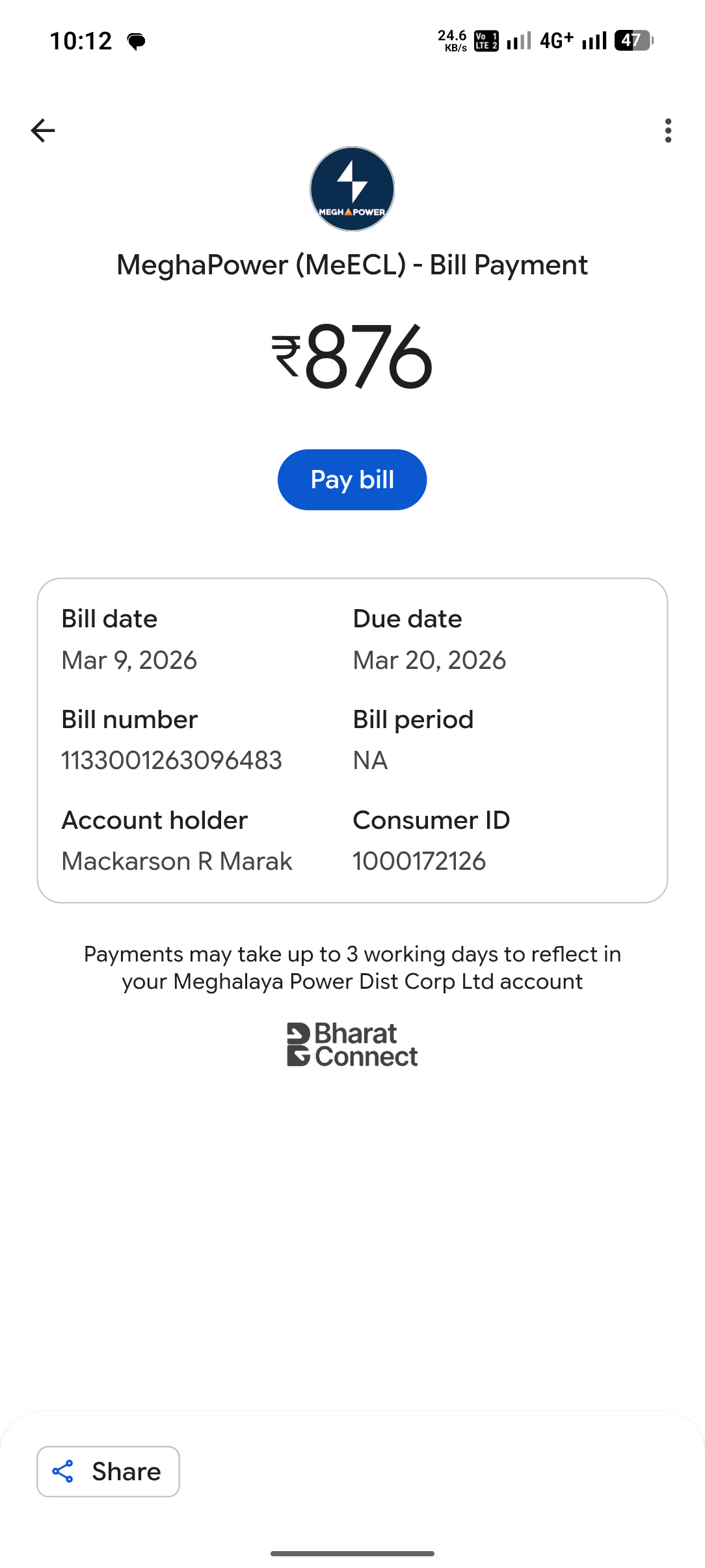Tap the due date Mar 20, 2026
This screenshot has width=705, height=1568.
(x=429, y=660)
